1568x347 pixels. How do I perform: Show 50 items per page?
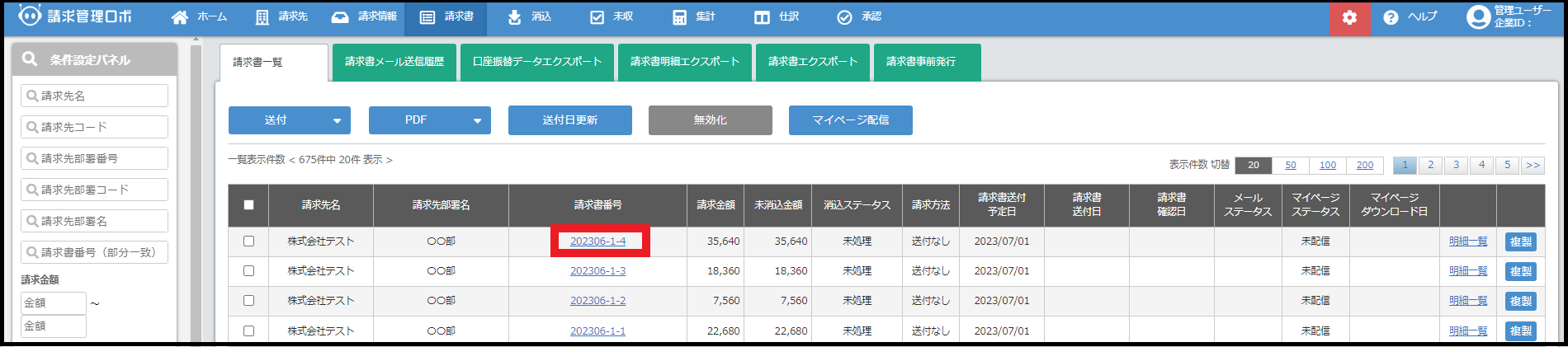point(1291,165)
